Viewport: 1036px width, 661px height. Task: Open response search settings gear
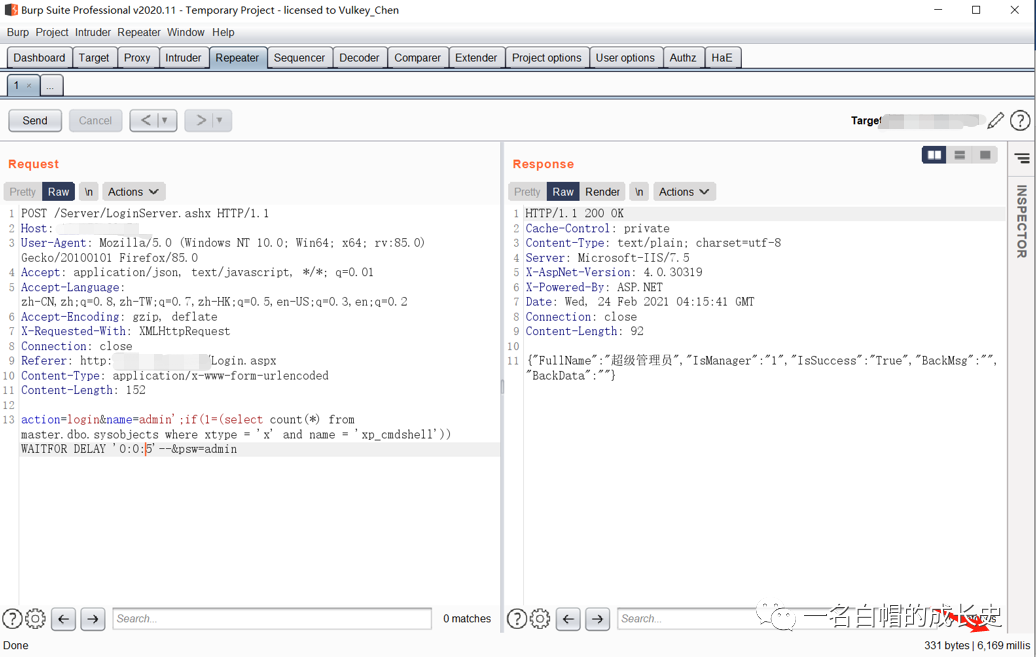(540, 619)
